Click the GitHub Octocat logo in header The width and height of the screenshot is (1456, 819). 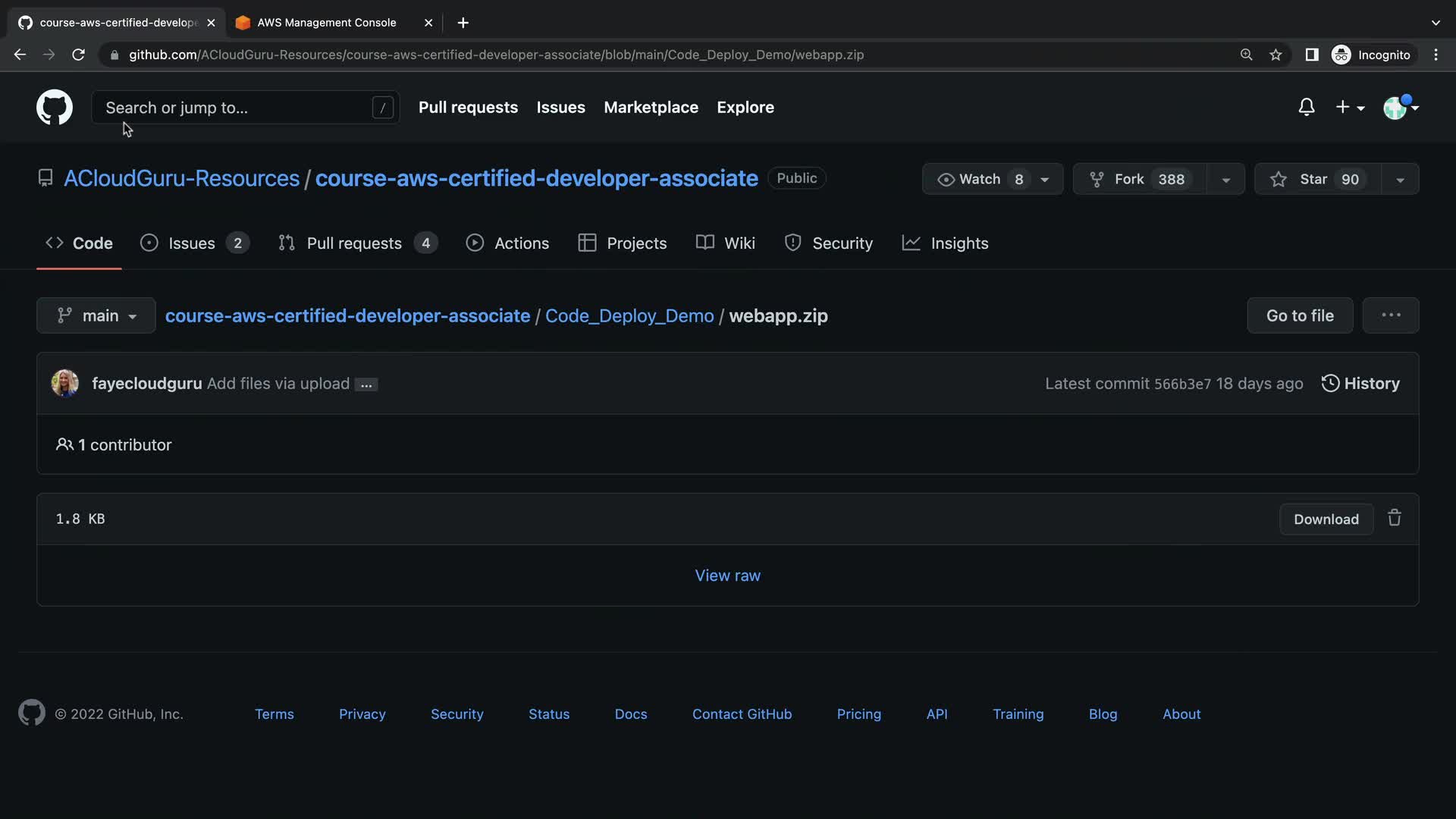coord(55,107)
